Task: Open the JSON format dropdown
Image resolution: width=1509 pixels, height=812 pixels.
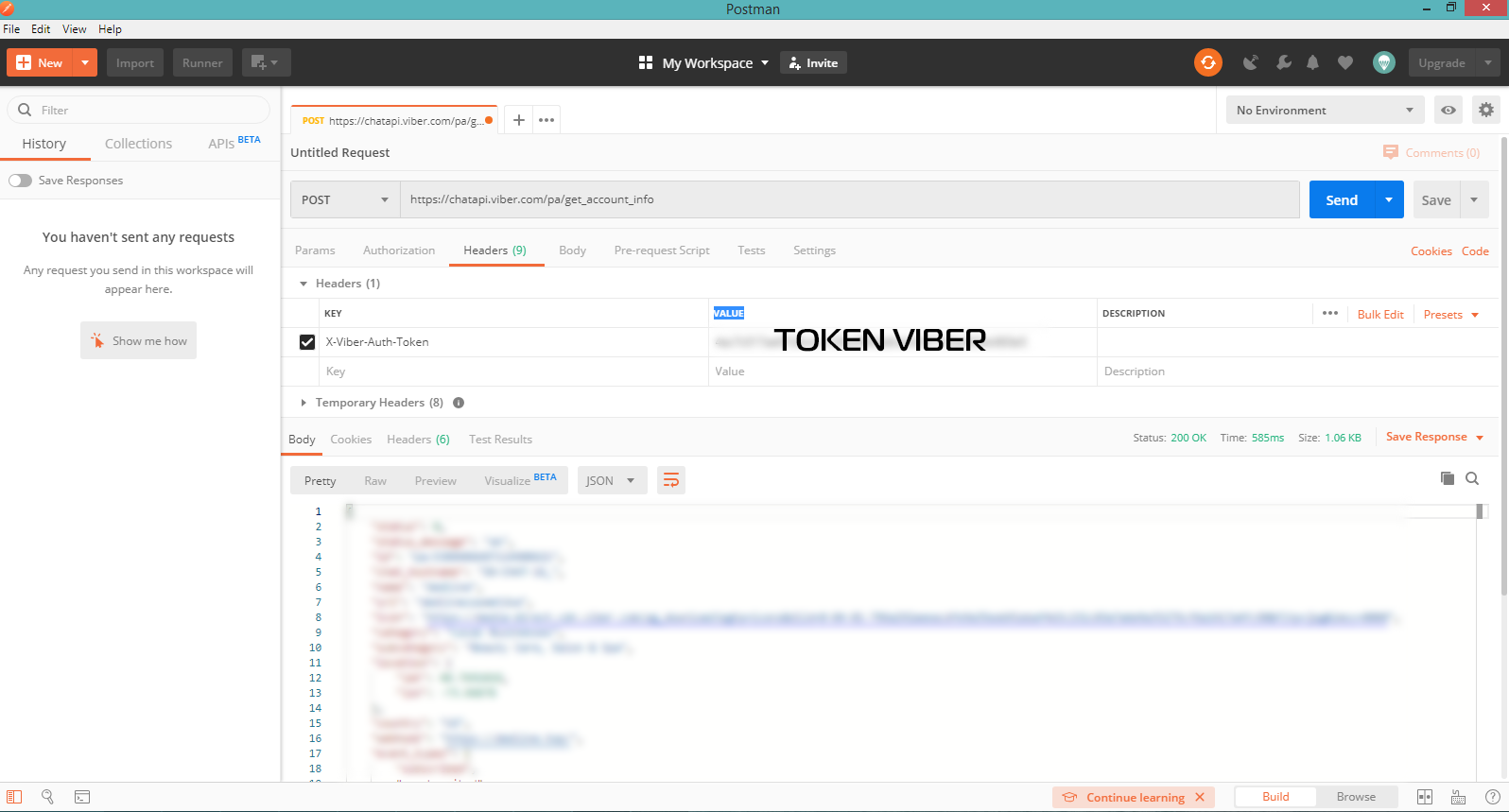Action: [612, 480]
